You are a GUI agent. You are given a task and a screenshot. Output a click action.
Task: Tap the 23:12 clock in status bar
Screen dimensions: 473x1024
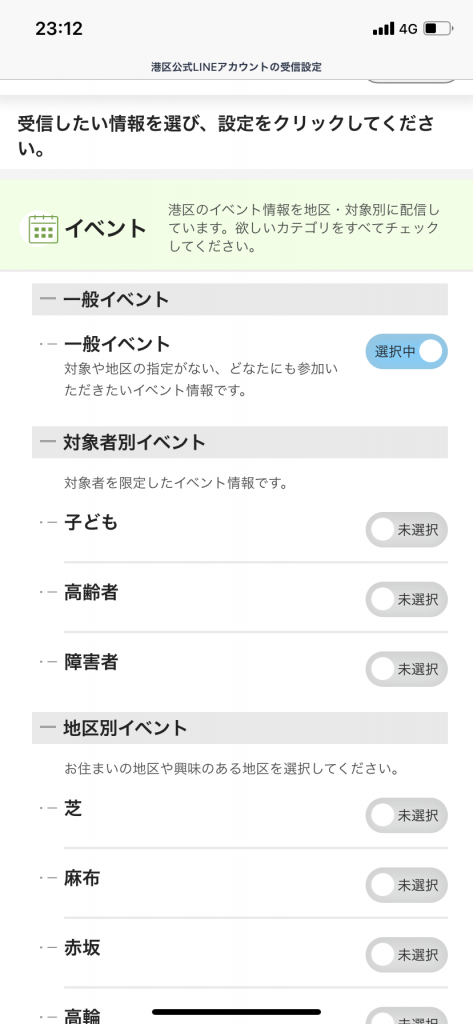click(x=59, y=29)
